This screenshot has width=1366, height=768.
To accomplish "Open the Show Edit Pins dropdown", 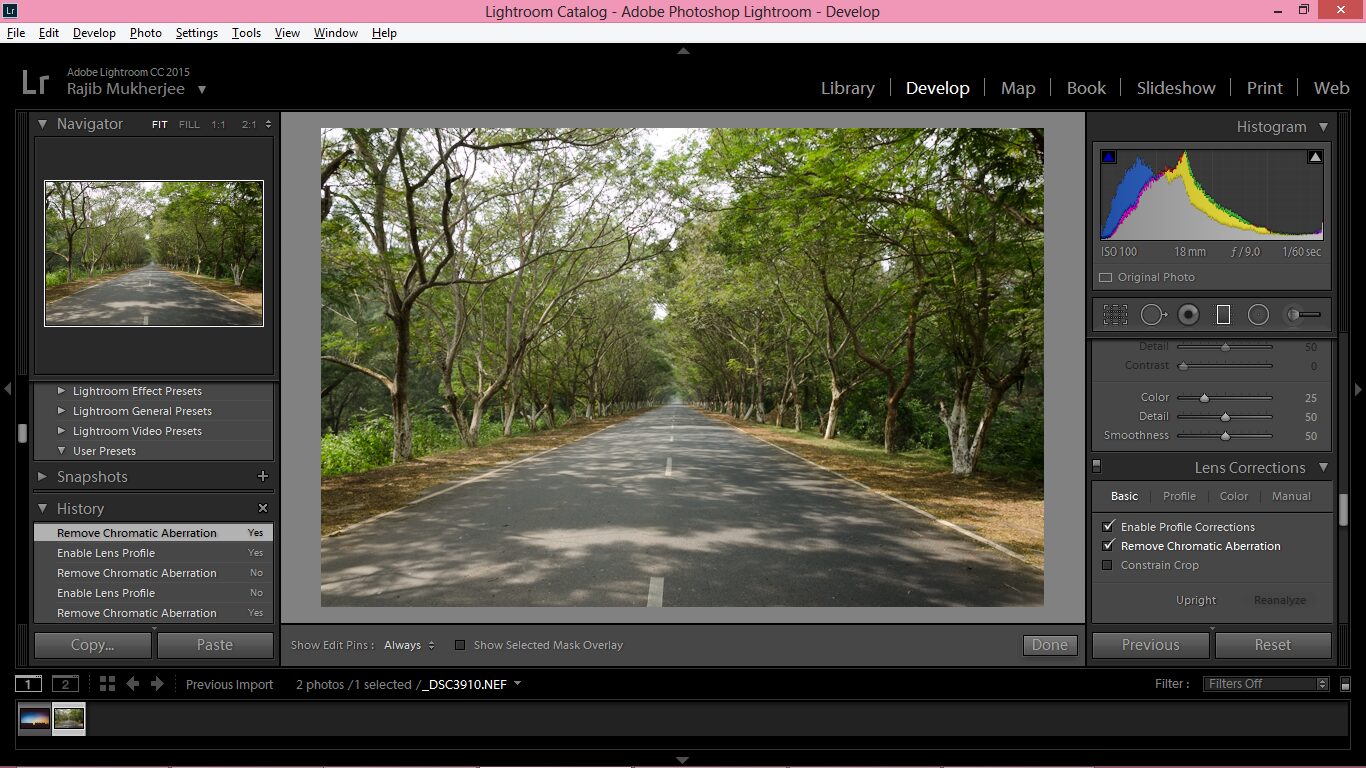I will pyautogui.click(x=410, y=645).
